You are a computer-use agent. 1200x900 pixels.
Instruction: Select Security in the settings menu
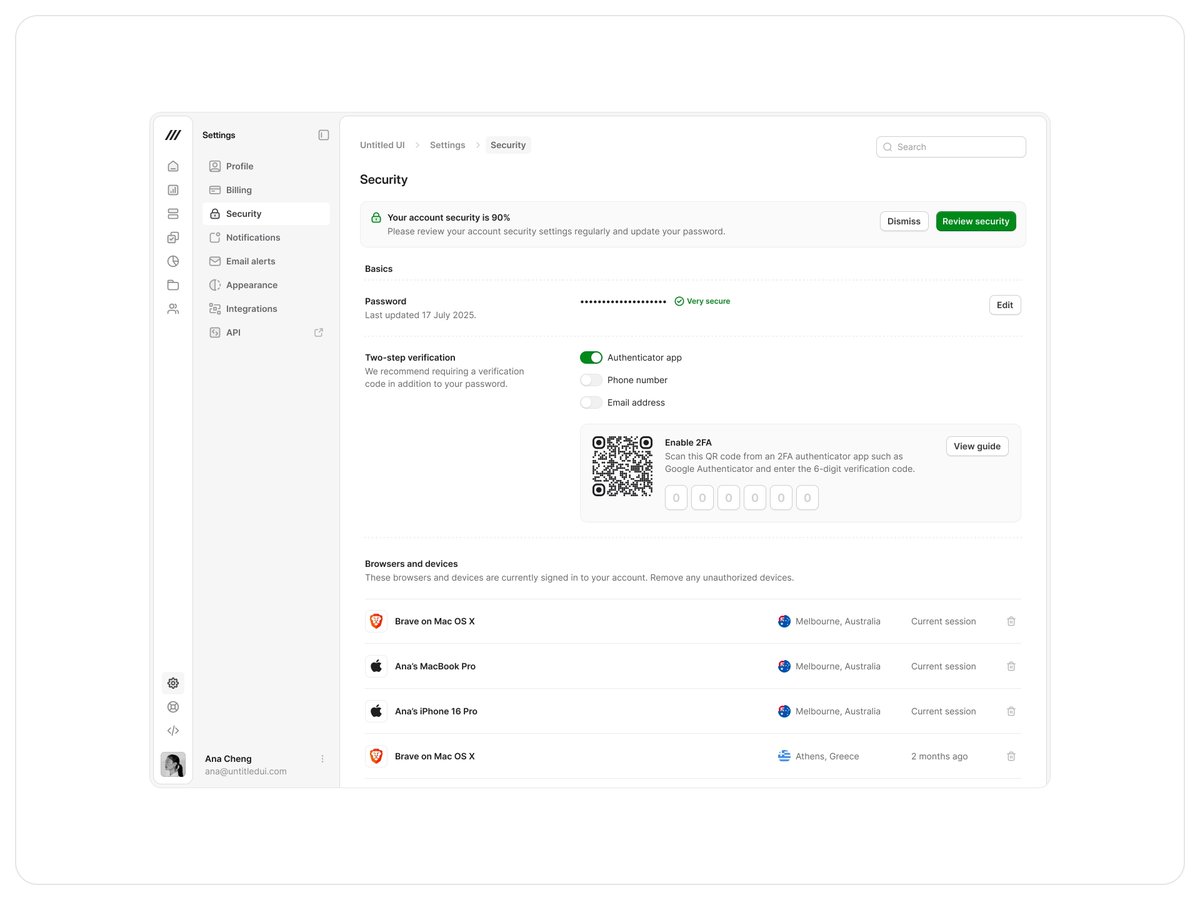[266, 214]
